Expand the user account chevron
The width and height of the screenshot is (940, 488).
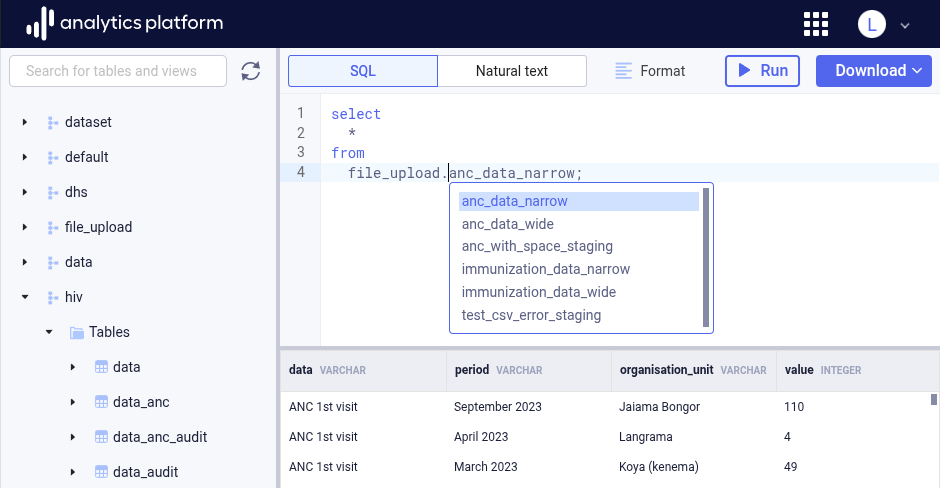(x=905, y=25)
